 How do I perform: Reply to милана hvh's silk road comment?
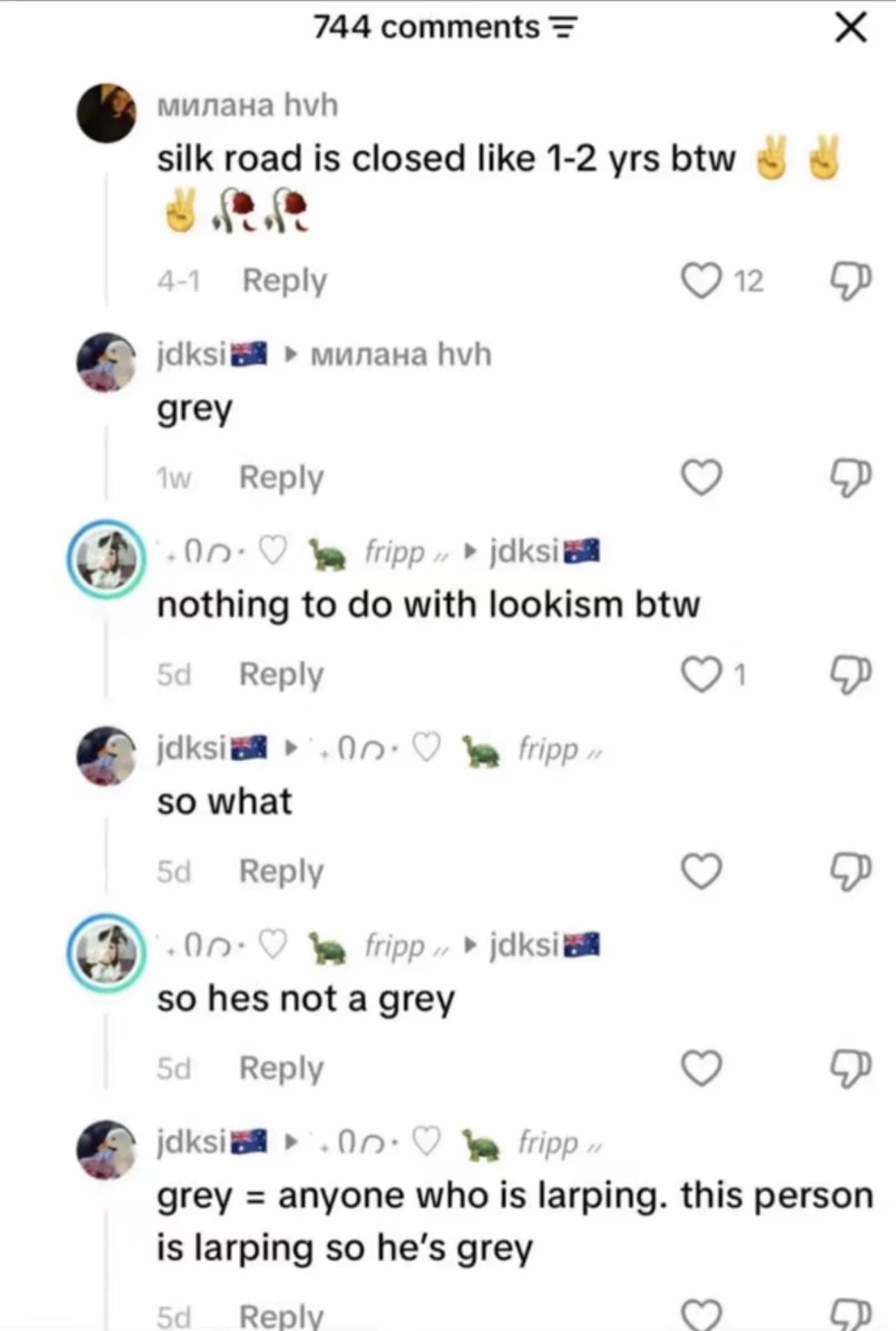pyautogui.click(x=284, y=281)
